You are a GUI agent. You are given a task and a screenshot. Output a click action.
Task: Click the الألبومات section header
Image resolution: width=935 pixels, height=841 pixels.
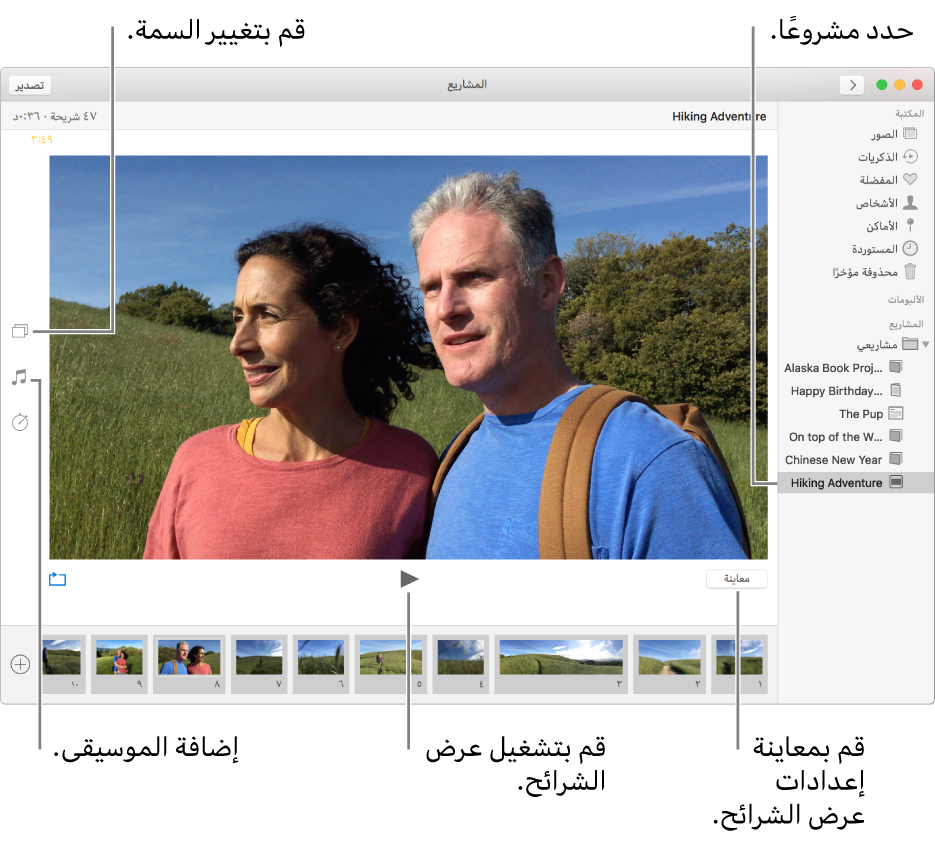click(906, 299)
